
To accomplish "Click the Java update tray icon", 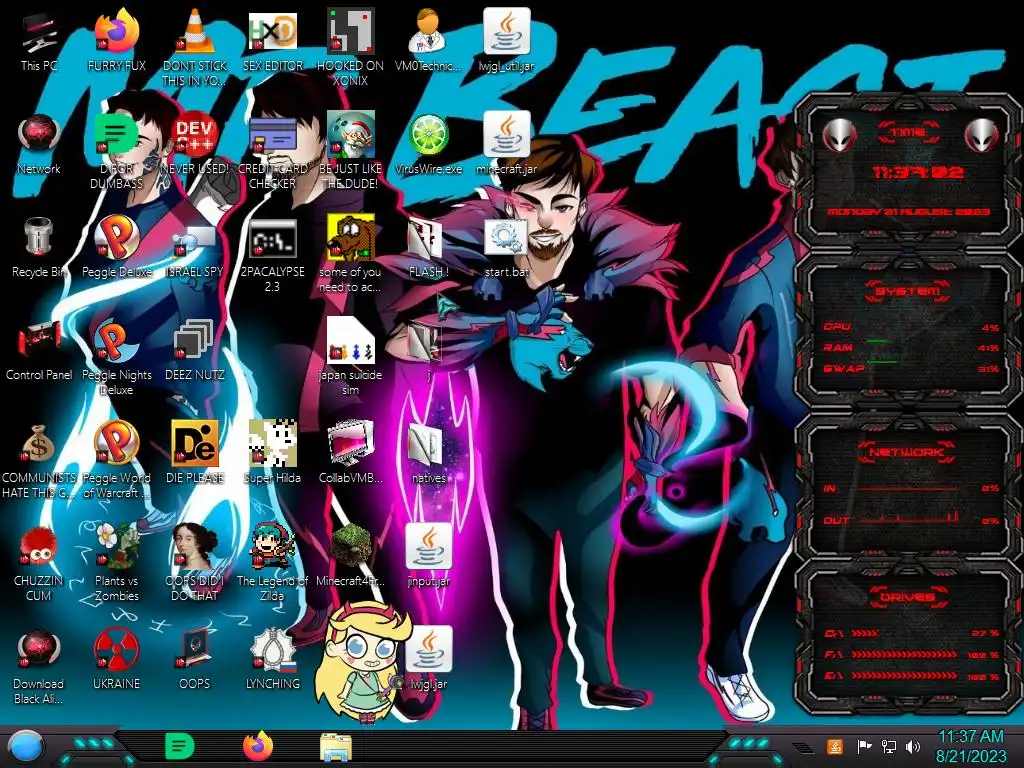I will pos(835,746).
